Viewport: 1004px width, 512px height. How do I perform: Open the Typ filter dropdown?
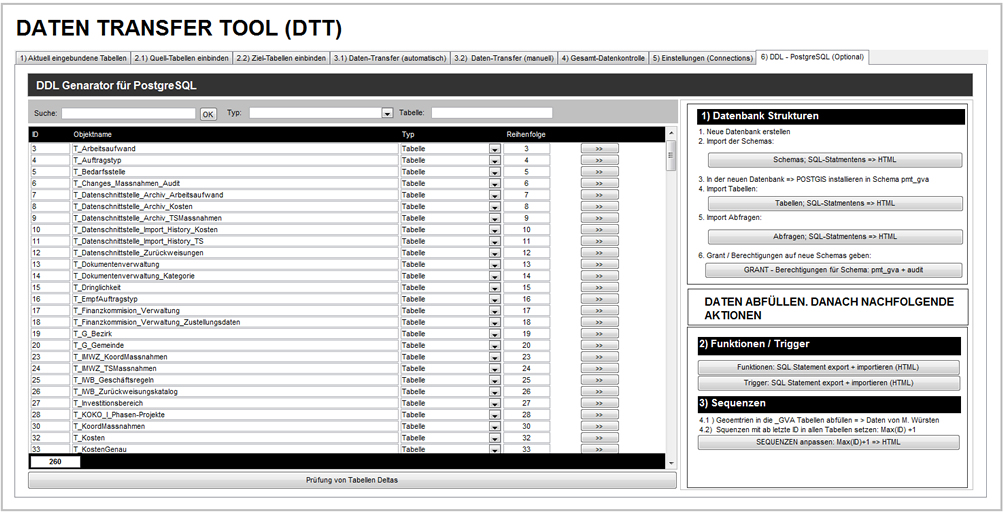(x=388, y=114)
